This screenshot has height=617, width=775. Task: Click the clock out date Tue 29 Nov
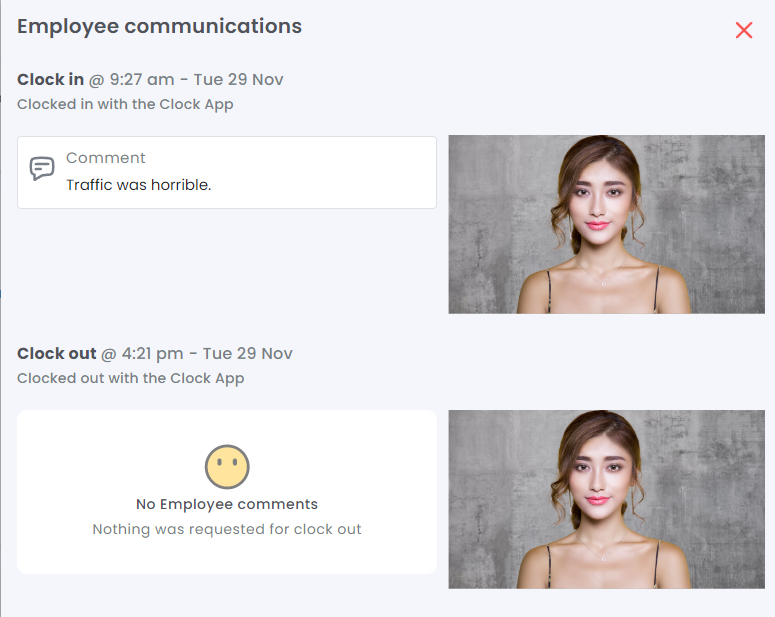247,354
